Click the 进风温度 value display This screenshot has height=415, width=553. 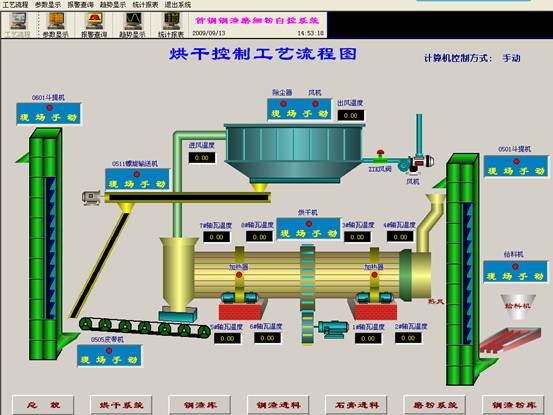tap(202, 158)
